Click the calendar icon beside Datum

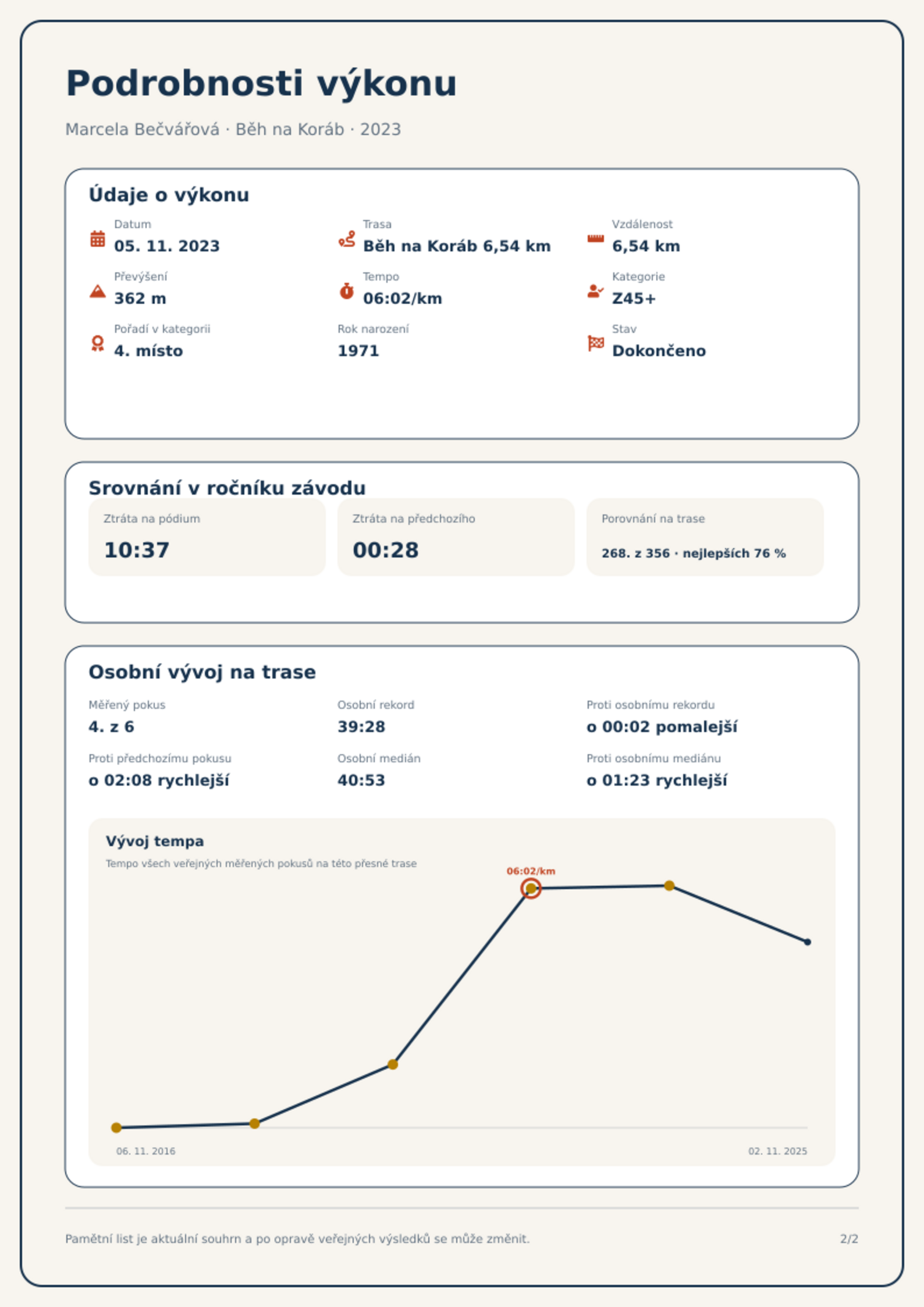pos(98,239)
